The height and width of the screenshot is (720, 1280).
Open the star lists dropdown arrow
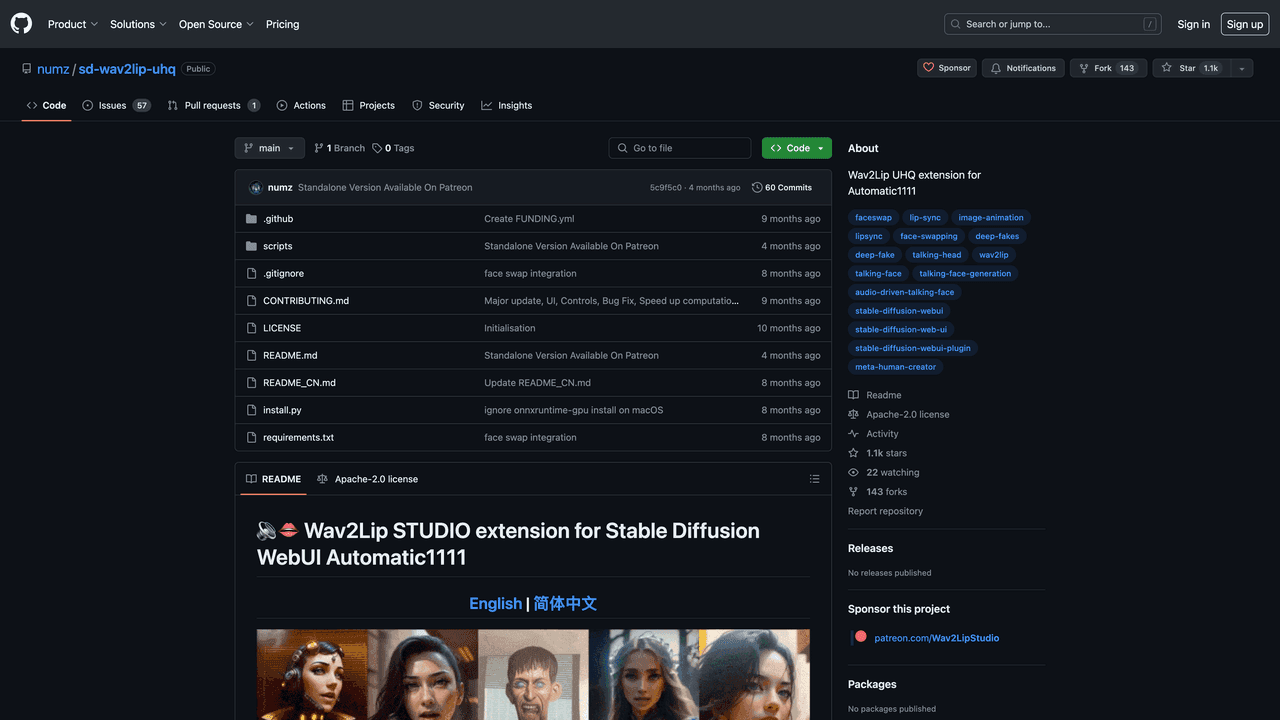(1241, 68)
